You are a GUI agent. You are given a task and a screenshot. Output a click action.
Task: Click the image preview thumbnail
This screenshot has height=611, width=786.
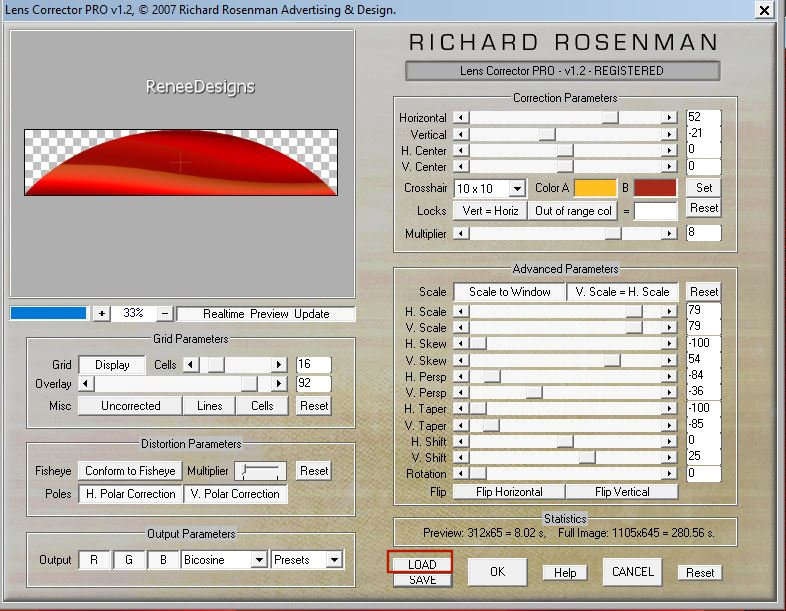click(x=181, y=162)
